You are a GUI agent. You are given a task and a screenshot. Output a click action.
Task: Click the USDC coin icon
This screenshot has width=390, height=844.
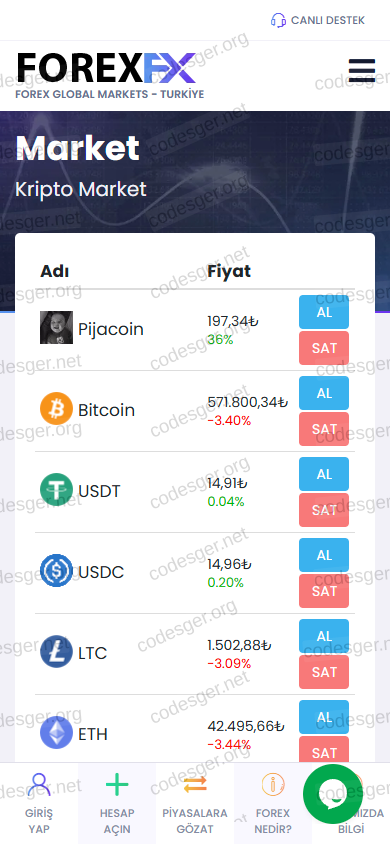point(56,571)
